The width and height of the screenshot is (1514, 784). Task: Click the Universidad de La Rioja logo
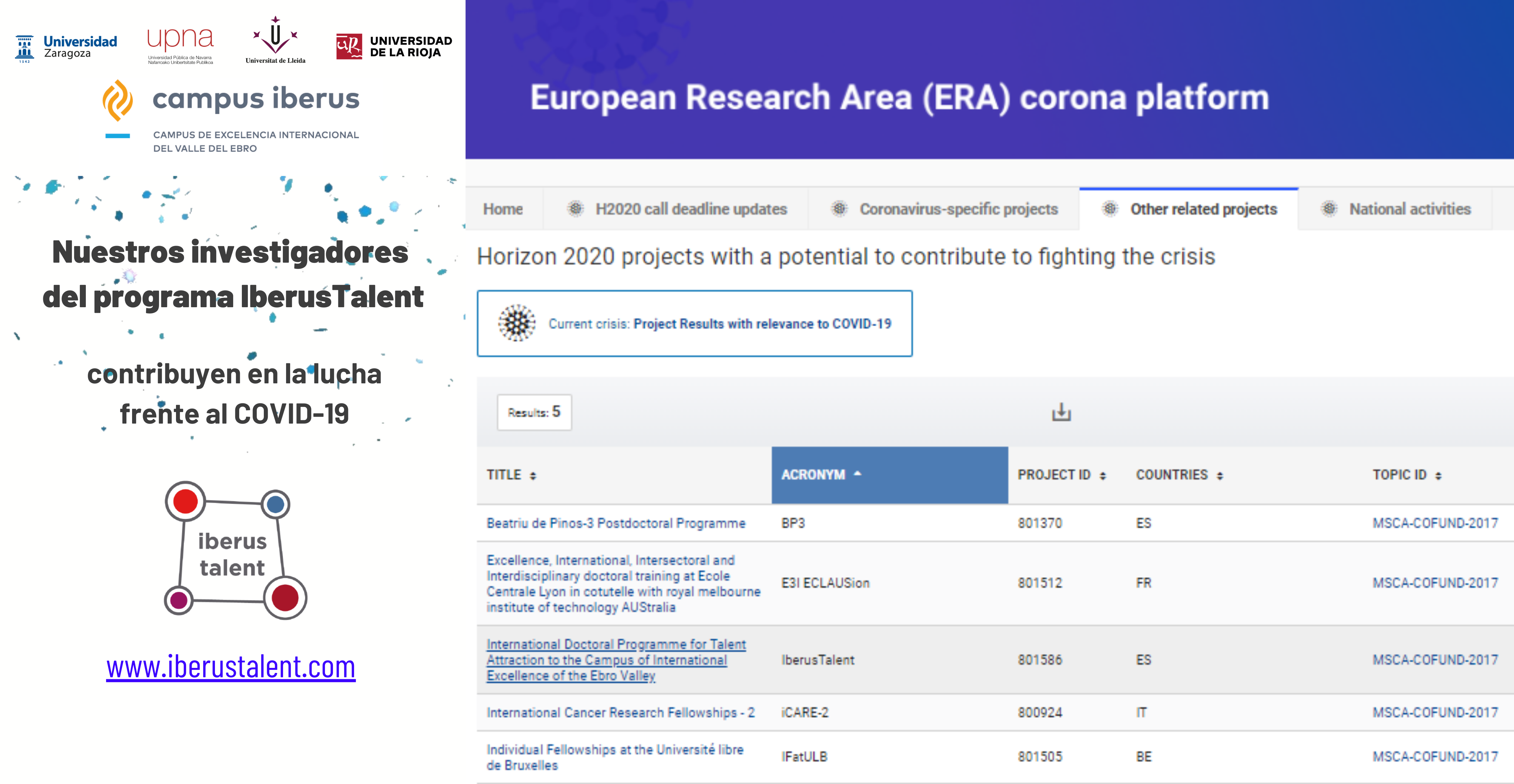pos(394,47)
